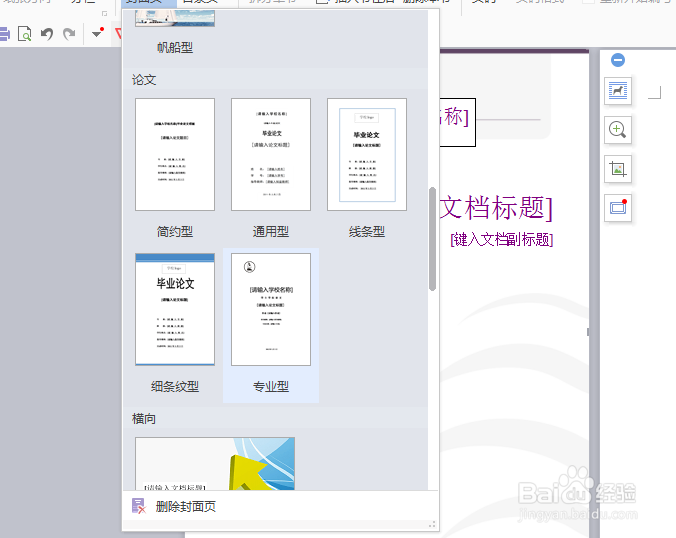Screen dimensions: 676x538
Task: Click the Undo arrow icon
Action: 47,34
